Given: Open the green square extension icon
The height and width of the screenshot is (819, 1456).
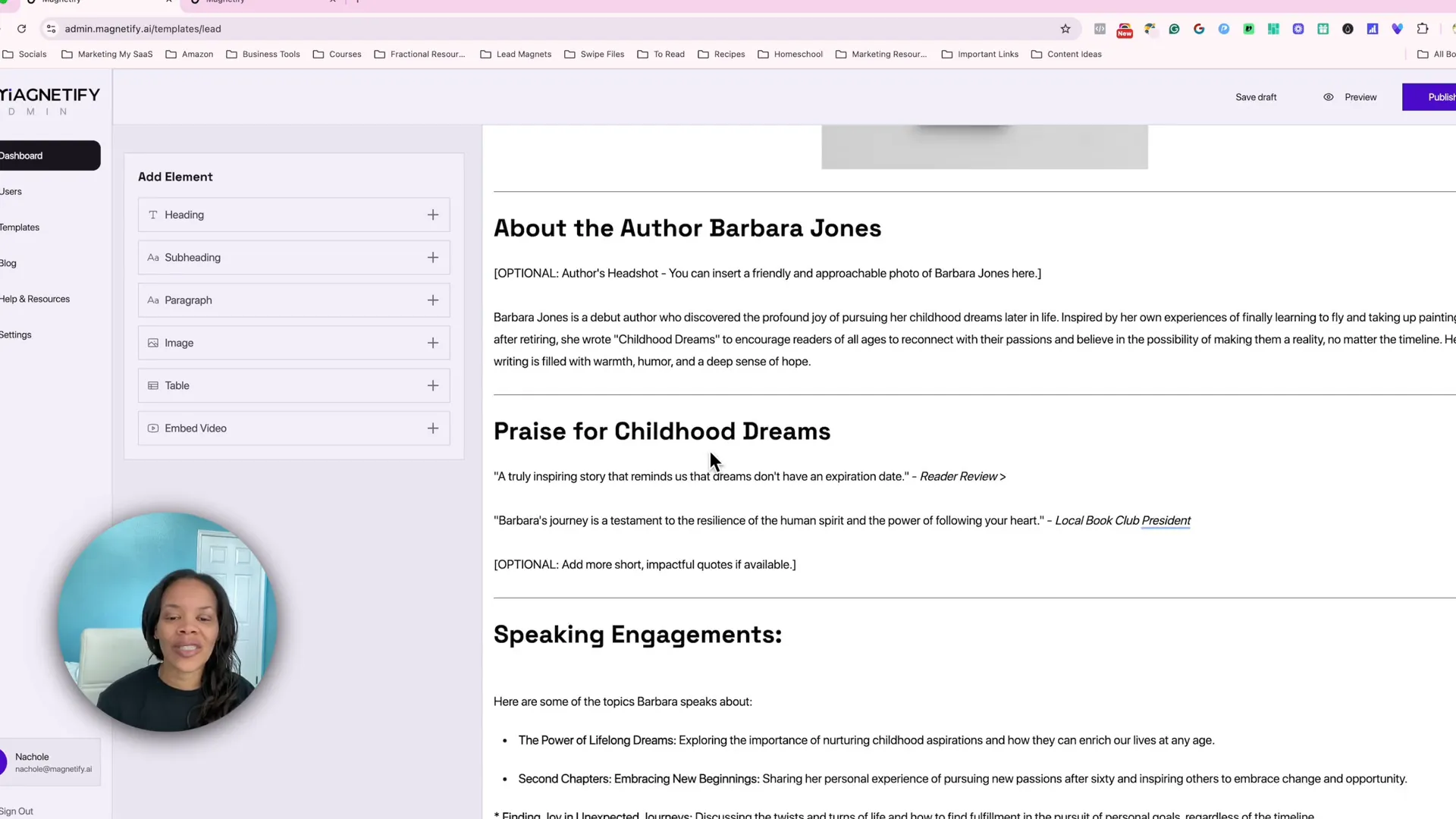Looking at the screenshot, I should [1248, 29].
